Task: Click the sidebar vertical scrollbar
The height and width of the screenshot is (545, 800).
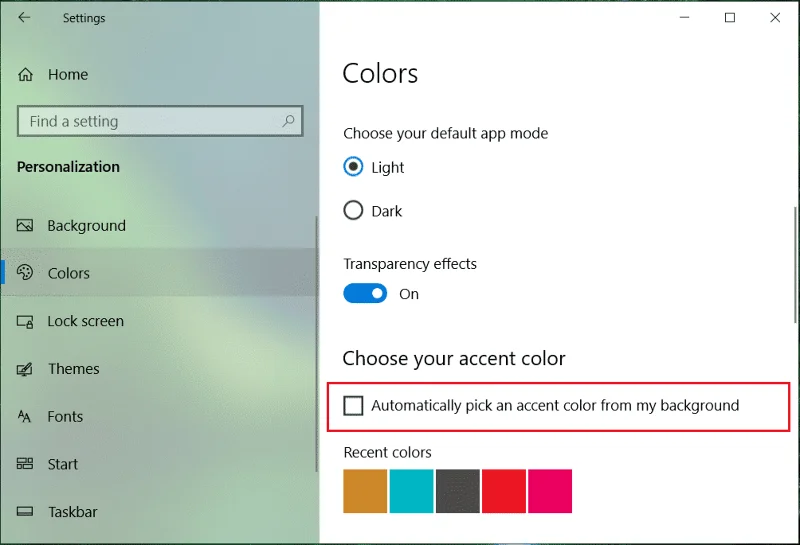Action: click(x=316, y=343)
